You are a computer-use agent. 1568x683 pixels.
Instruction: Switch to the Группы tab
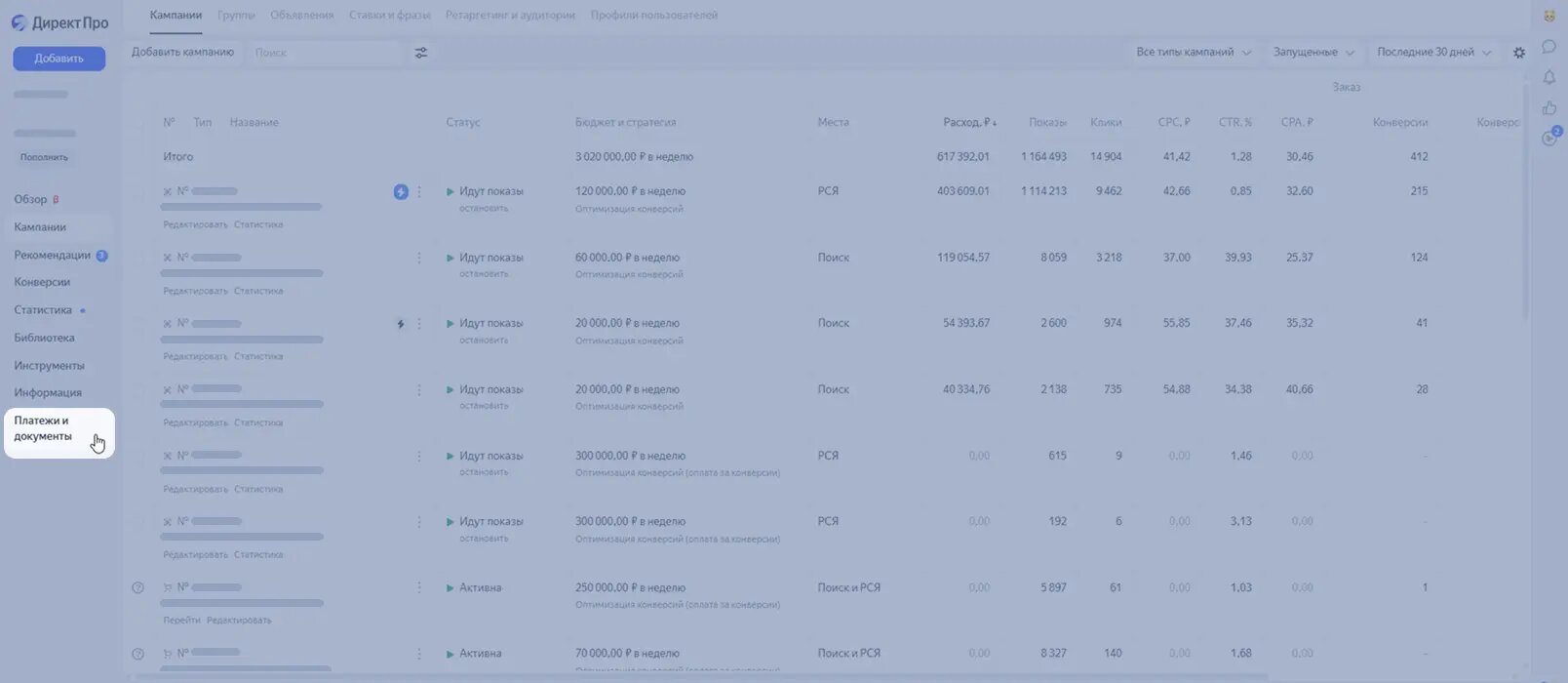(x=236, y=16)
